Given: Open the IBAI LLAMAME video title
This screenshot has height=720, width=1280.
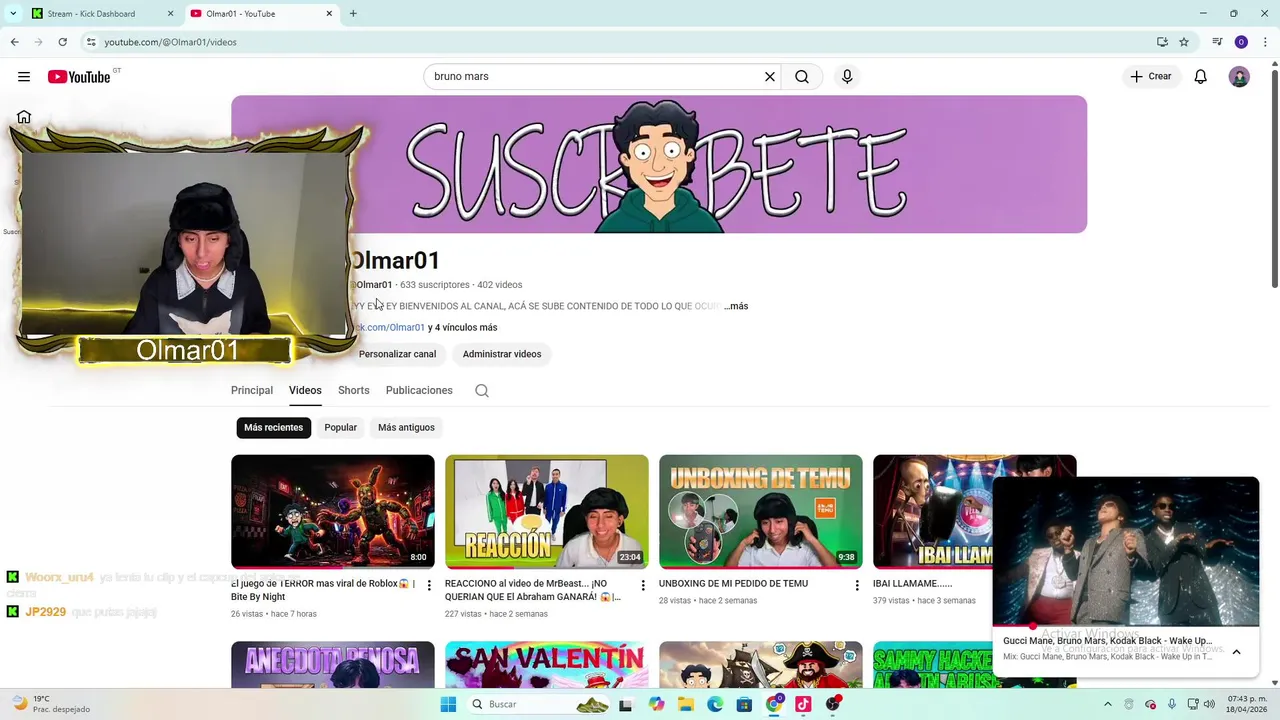Looking at the screenshot, I should click(912, 584).
